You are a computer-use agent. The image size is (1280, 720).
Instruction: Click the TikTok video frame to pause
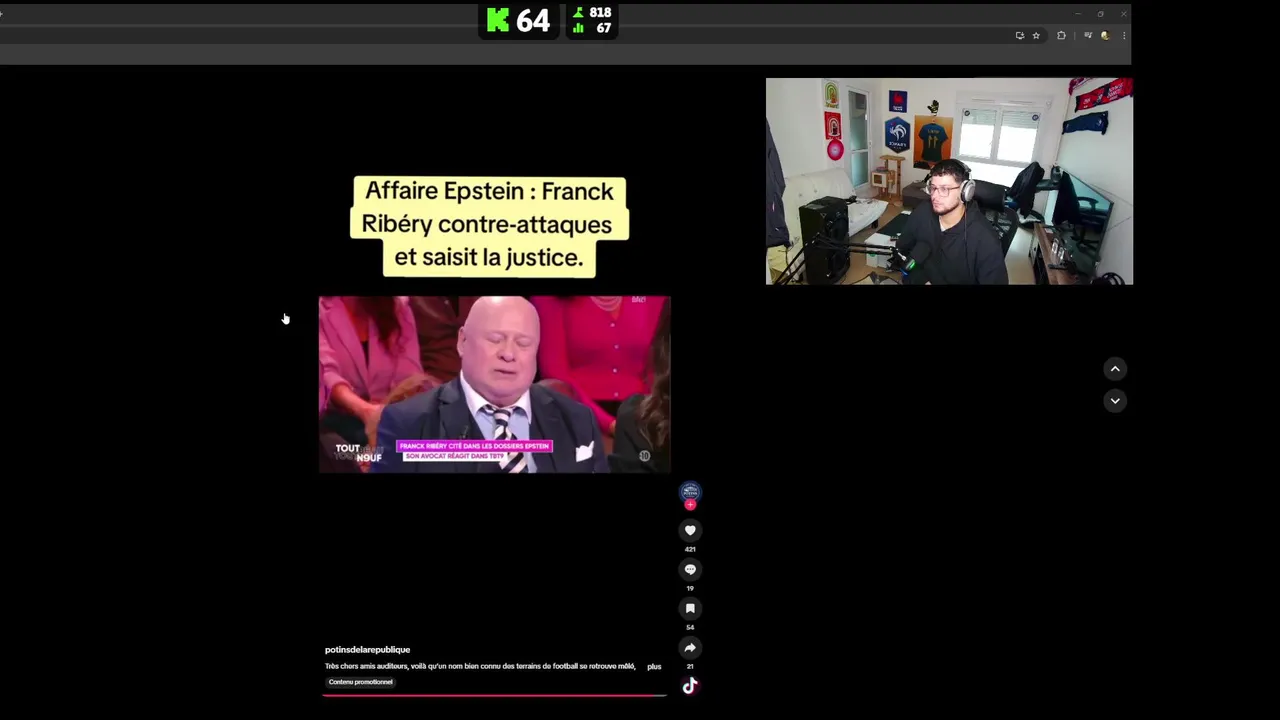pyautogui.click(x=494, y=384)
